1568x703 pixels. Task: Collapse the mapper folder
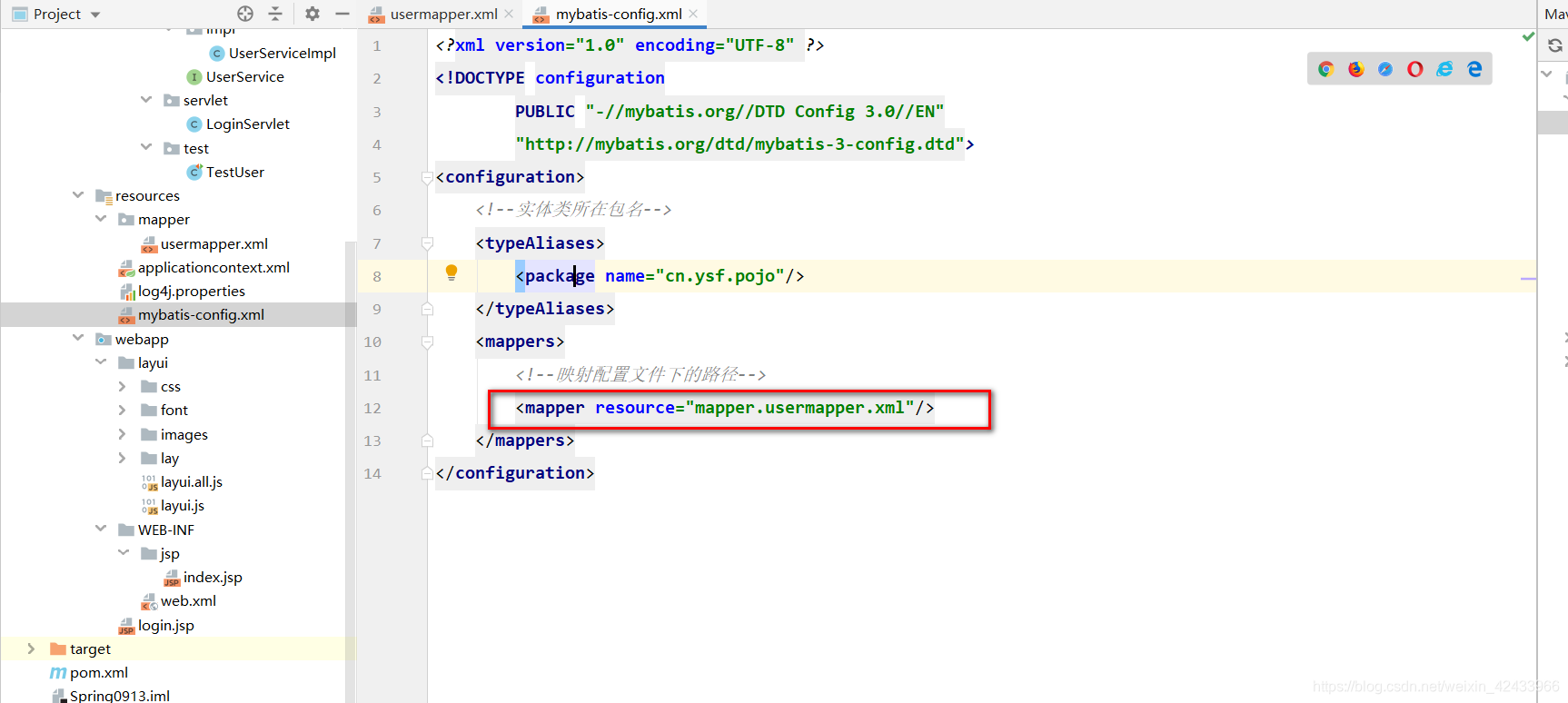[x=101, y=219]
